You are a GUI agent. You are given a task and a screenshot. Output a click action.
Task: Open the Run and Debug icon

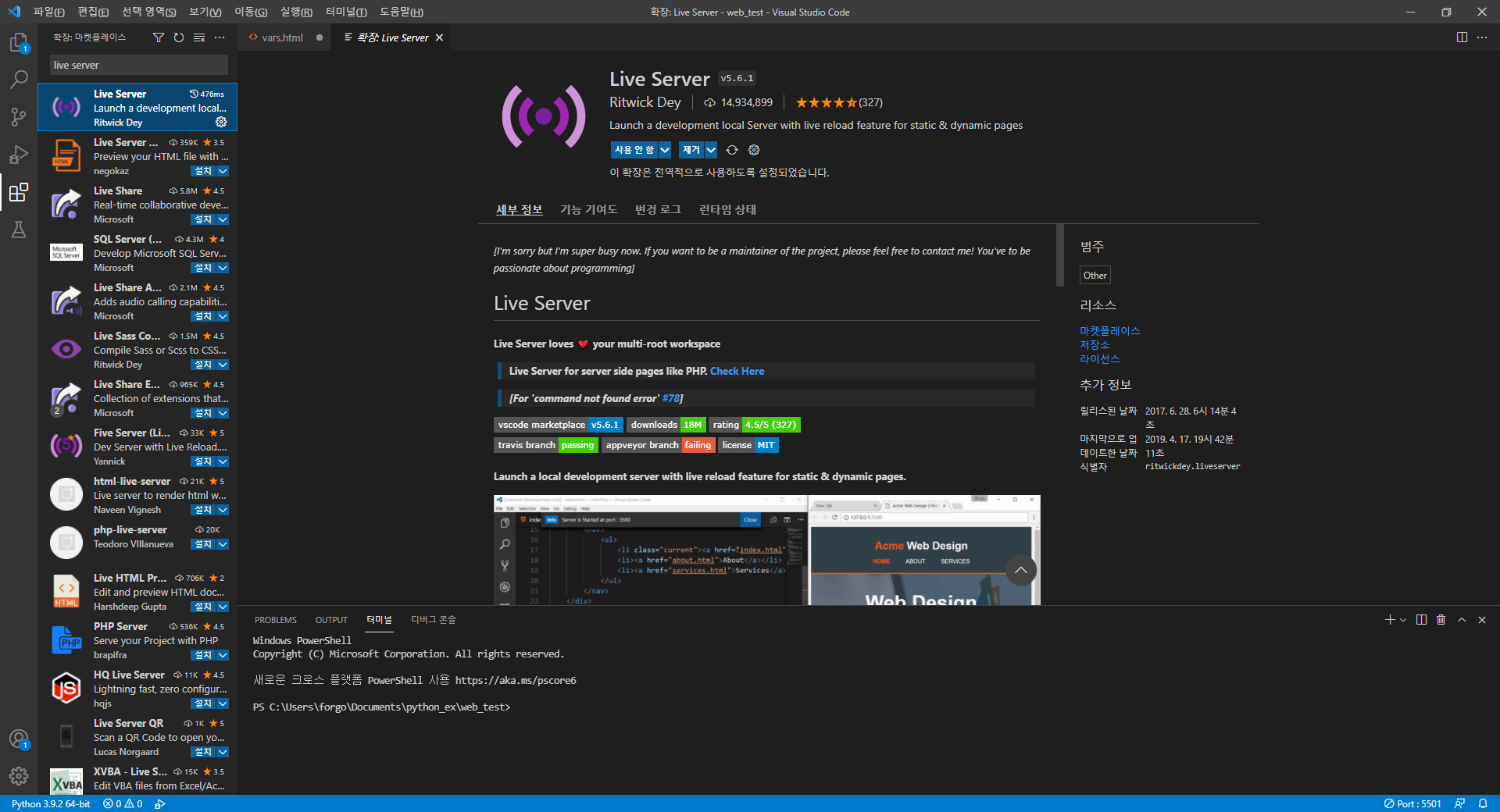coord(19,155)
